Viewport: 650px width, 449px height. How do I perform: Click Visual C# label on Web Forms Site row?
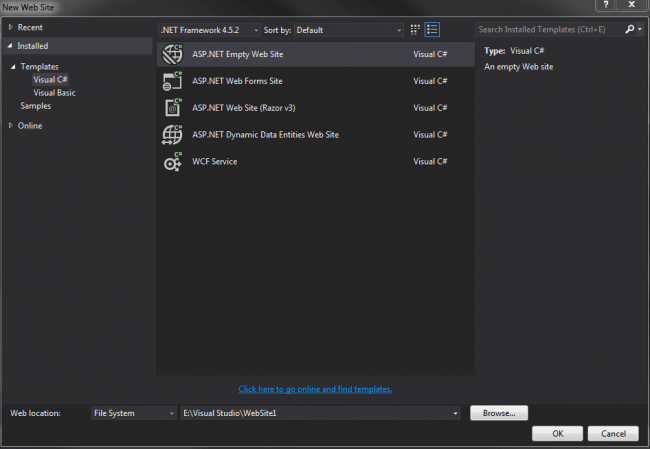pos(430,81)
